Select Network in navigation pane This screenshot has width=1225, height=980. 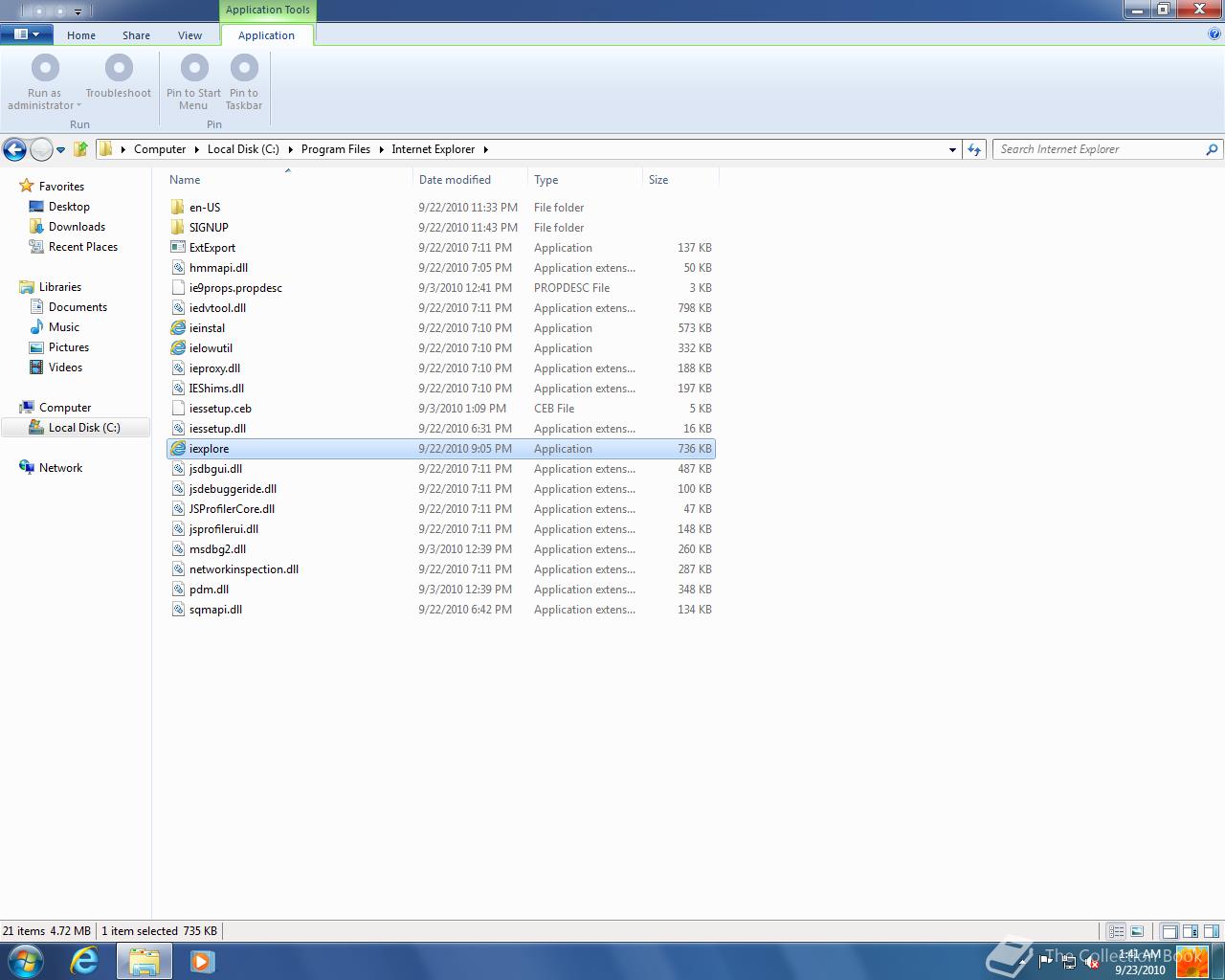pyautogui.click(x=60, y=468)
